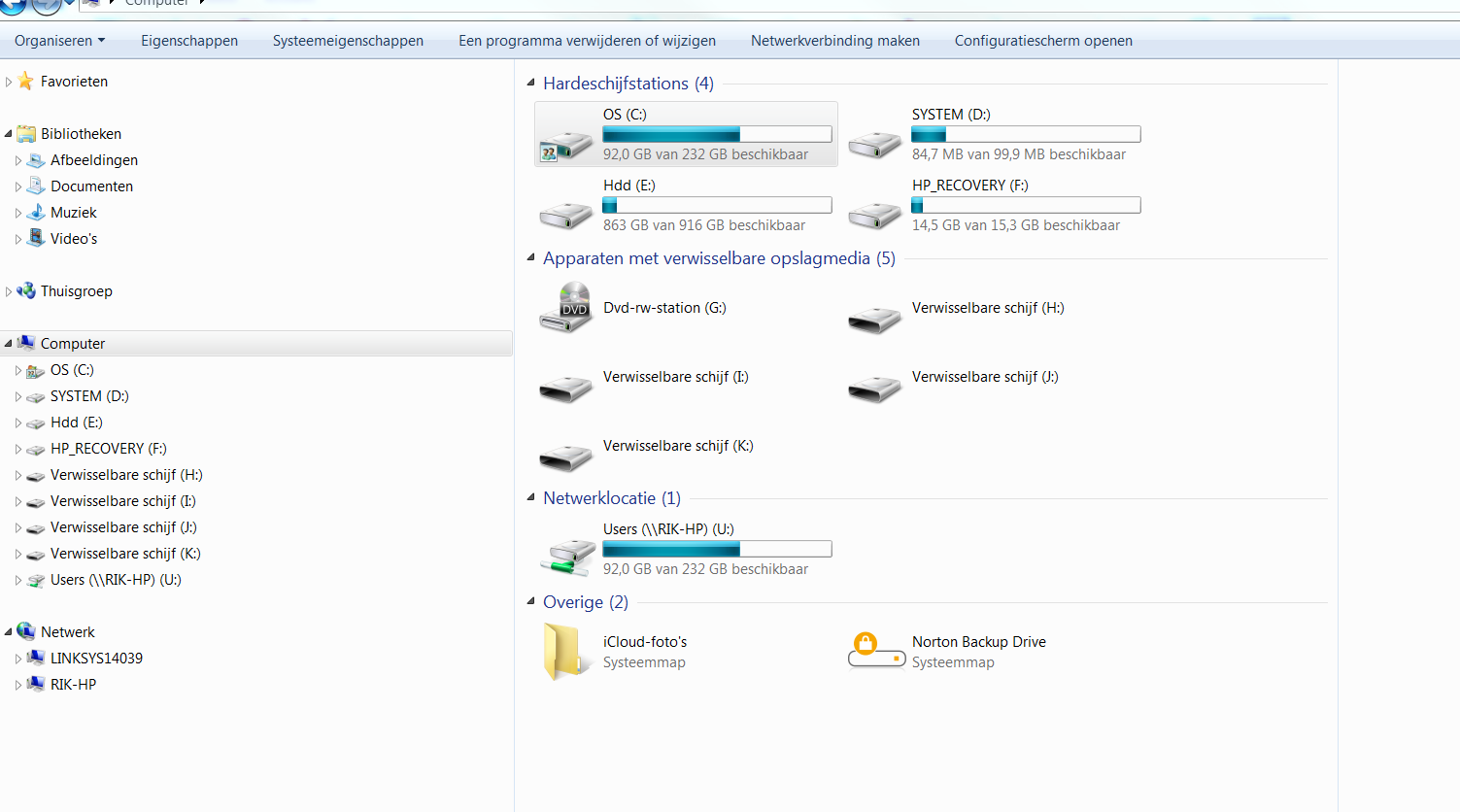Select LINKSYS14039 under Netwerk
1460x812 pixels.
(96, 659)
